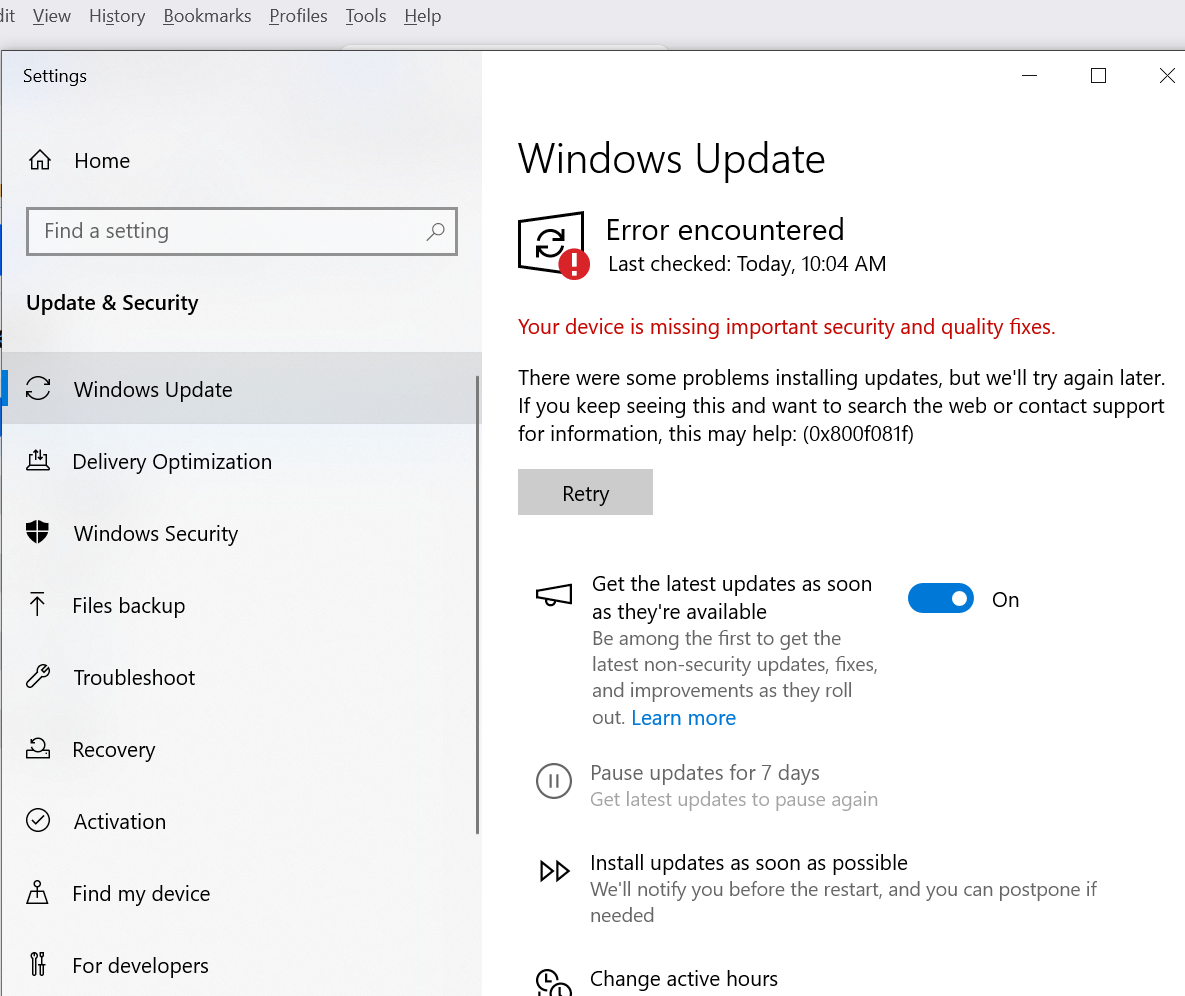Click the Delivery Optimization icon
1185x996 pixels.
pyautogui.click(x=38, y=460)
